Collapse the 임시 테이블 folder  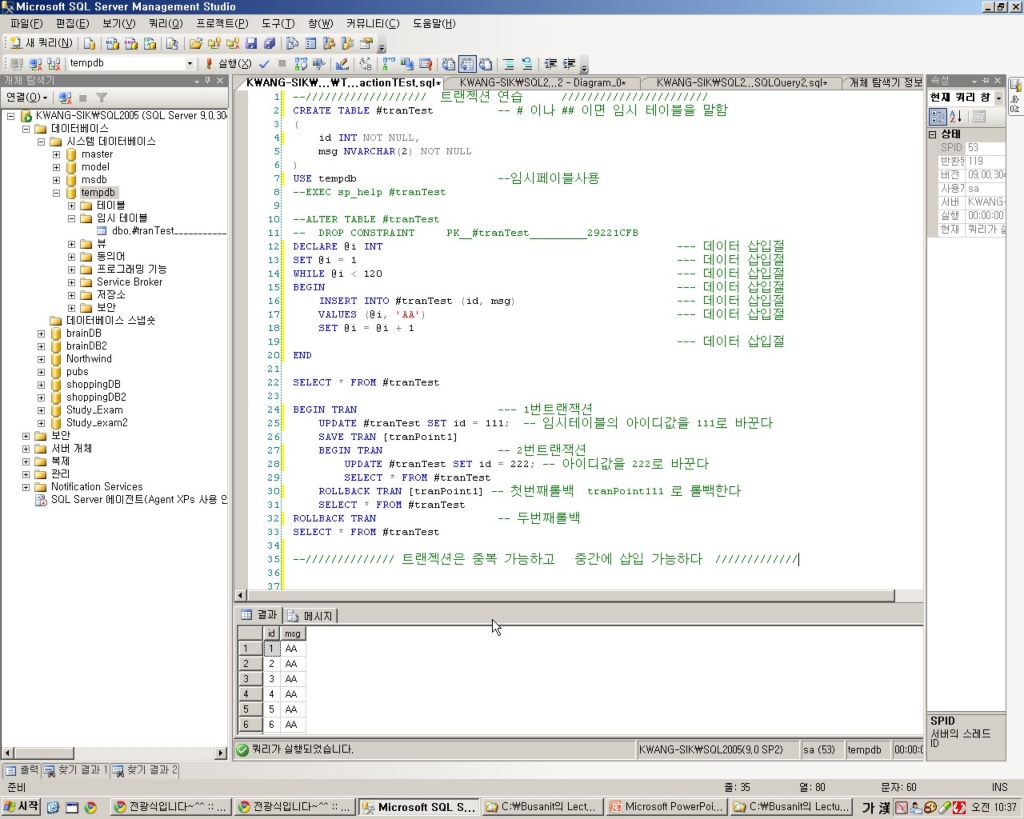click(x=72, y=219)
